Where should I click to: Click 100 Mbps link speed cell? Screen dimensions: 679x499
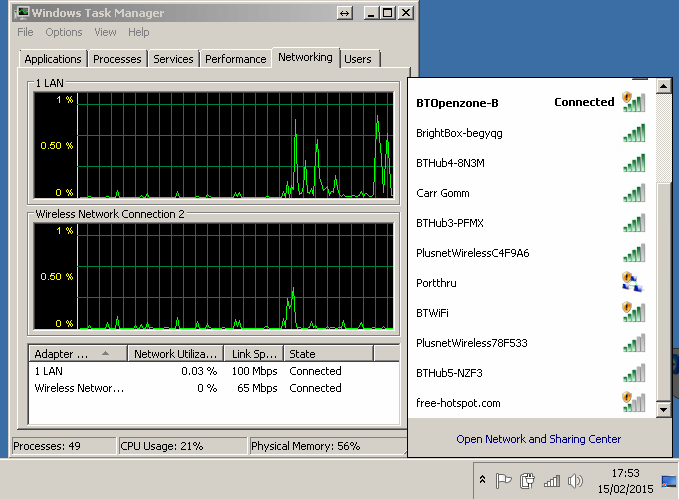(x=254, y=371)
